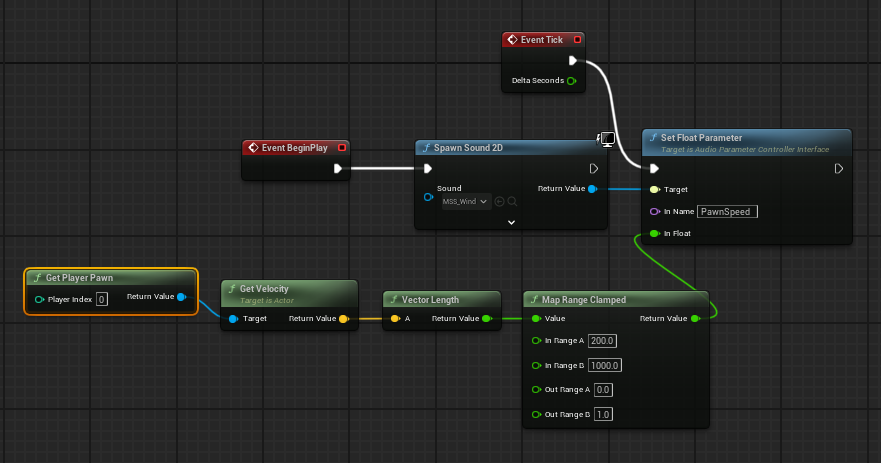This screenshot has width=881, height=463.
Task: Click Spawn Sound 2D Return Value pin
Action: coord(592,189)
